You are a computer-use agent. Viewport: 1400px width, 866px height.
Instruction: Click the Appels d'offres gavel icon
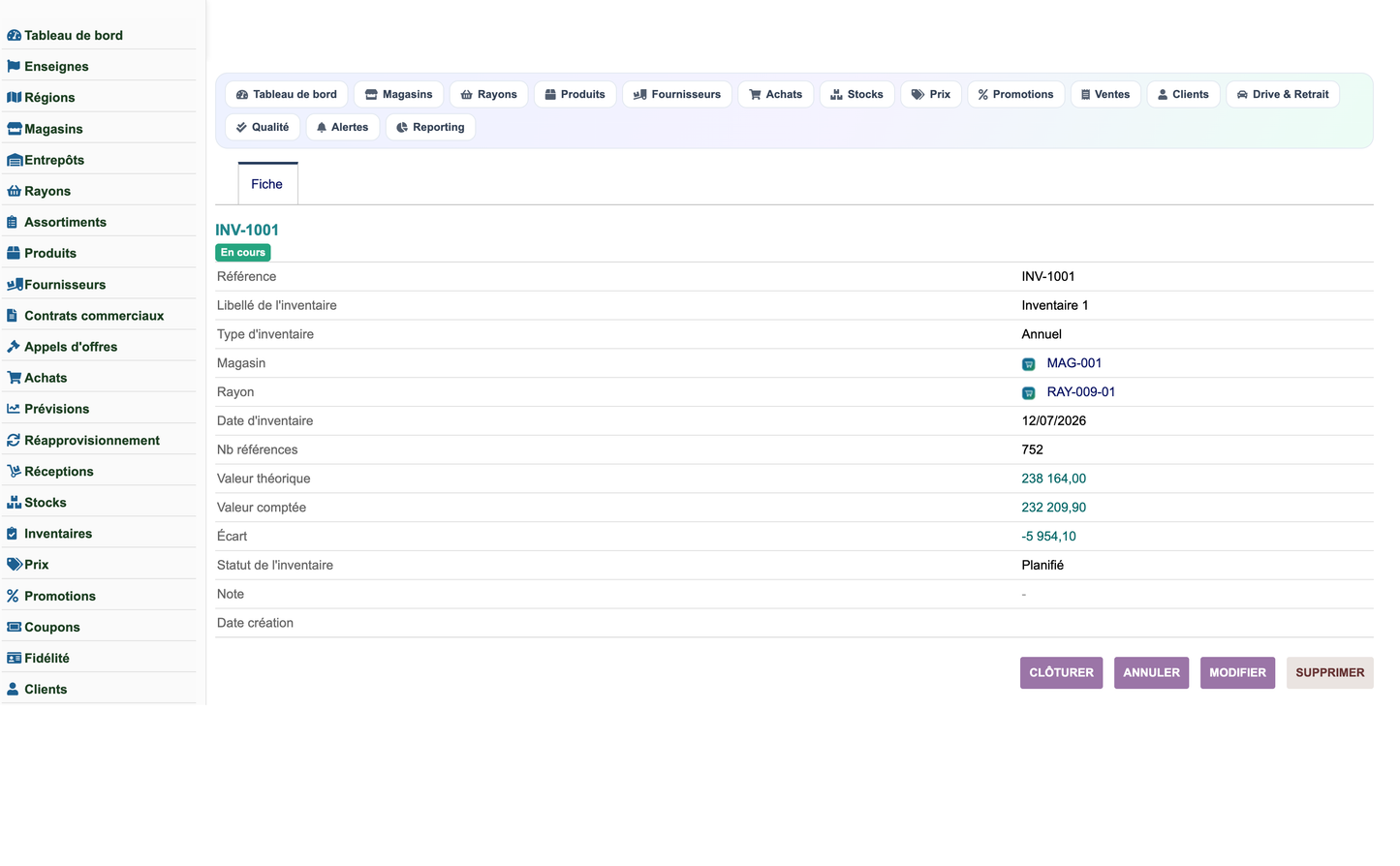[x=14, y=347]
